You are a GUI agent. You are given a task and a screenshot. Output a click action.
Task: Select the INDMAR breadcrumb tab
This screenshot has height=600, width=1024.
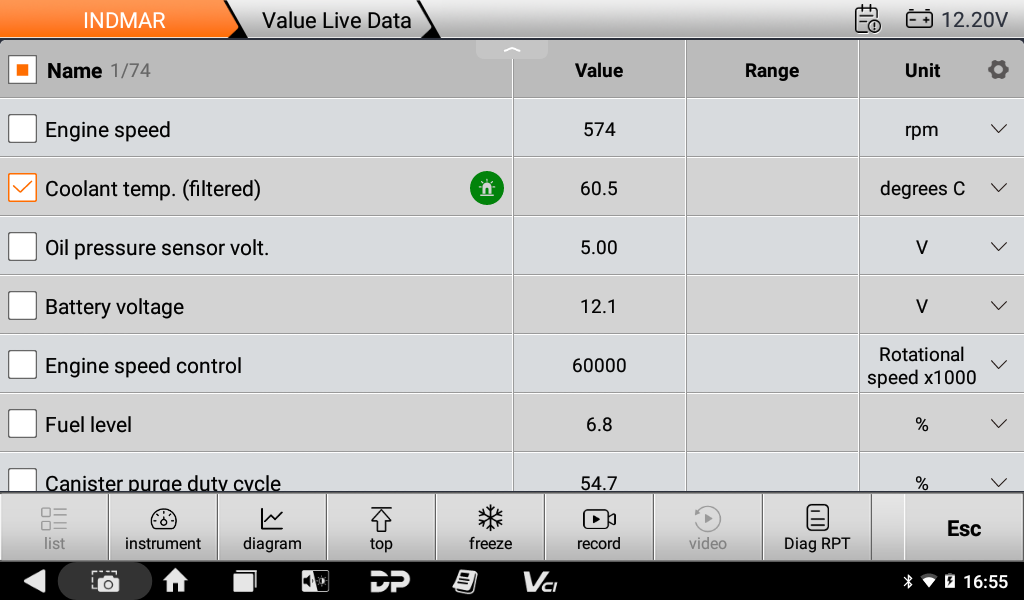pos(124,20)
